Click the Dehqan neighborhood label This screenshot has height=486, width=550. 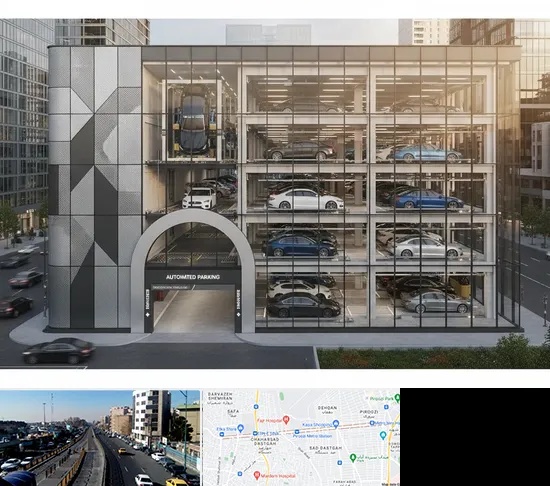tap(327, 408)
